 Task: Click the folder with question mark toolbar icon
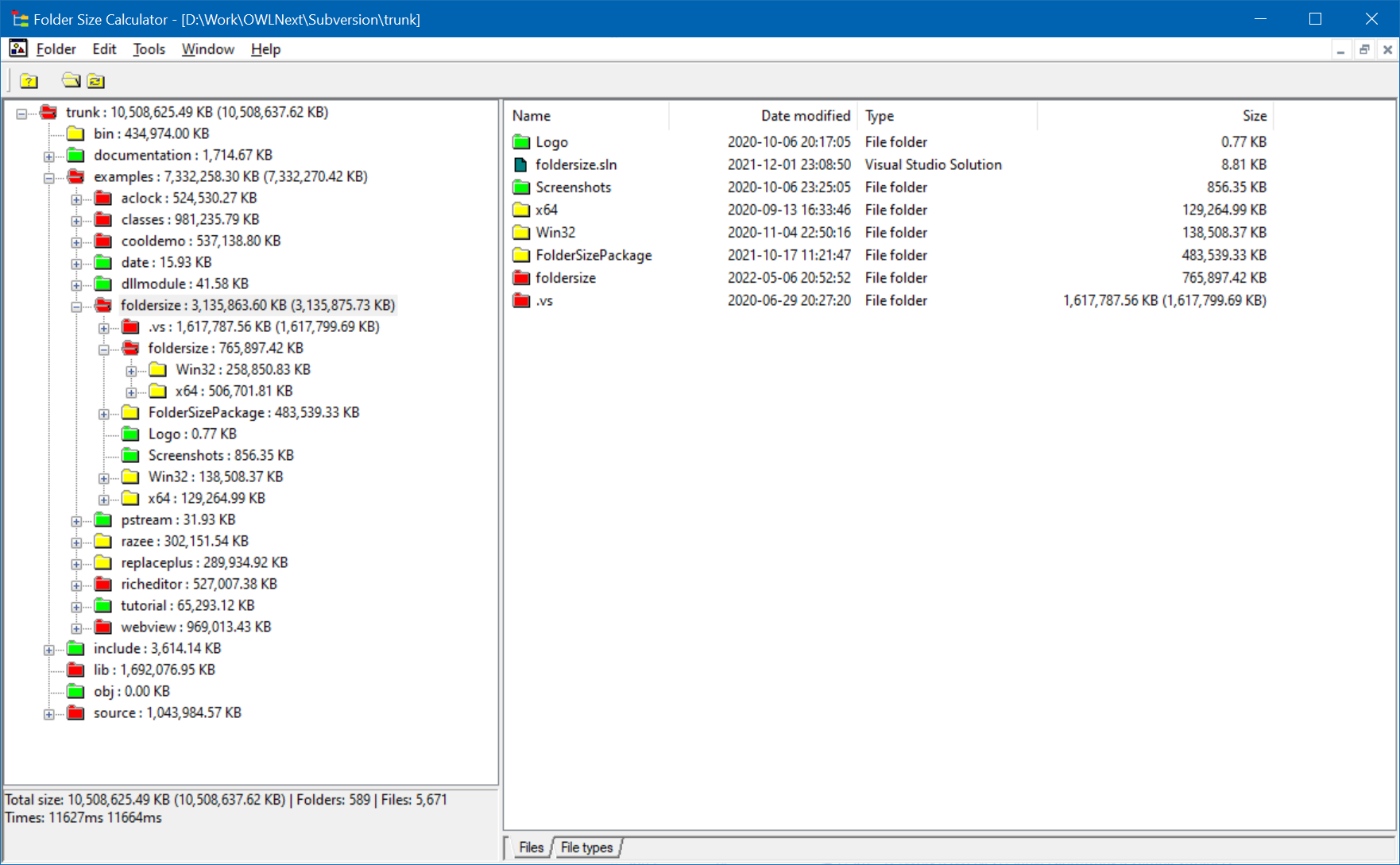(x=29, y=81)
